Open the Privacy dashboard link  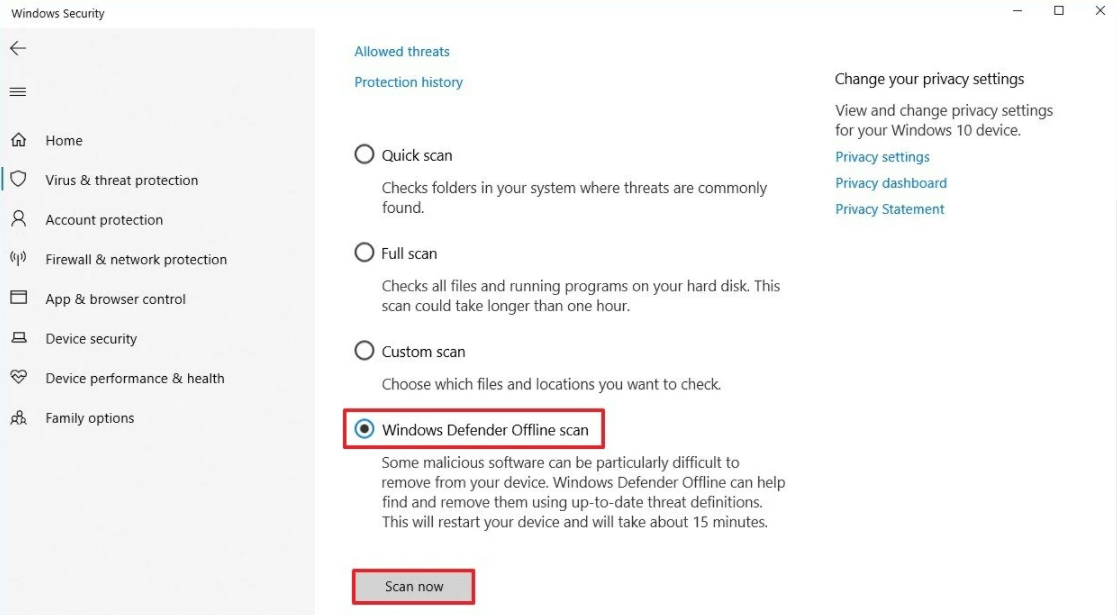point(890,183)
